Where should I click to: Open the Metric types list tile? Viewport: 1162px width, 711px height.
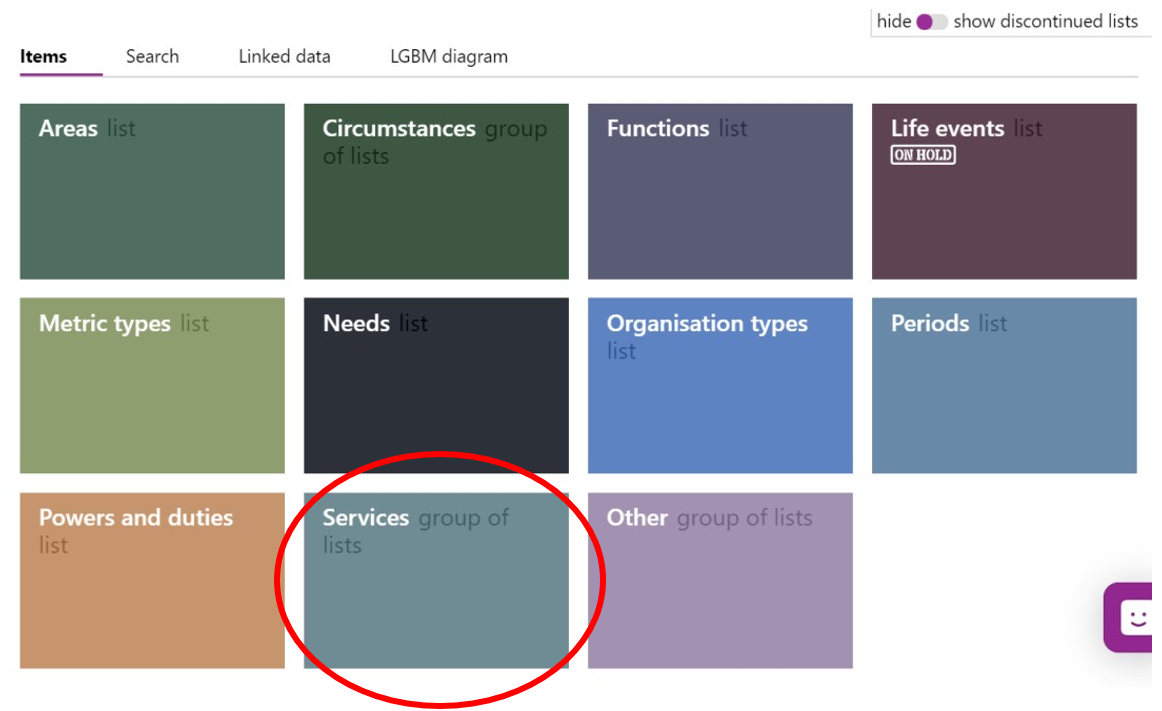point(152,386)
